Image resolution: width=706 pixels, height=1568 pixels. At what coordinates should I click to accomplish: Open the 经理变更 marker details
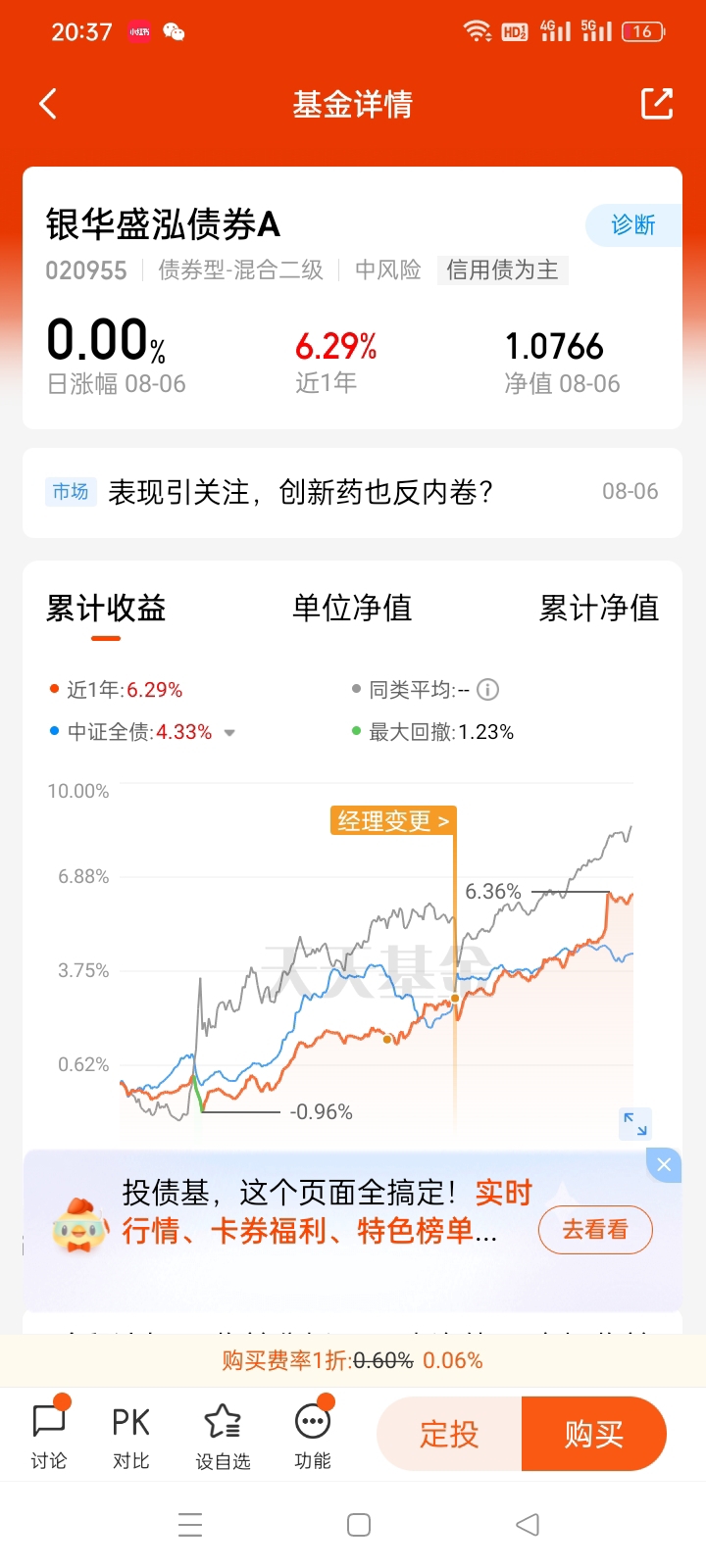click(x=392, y=820)
